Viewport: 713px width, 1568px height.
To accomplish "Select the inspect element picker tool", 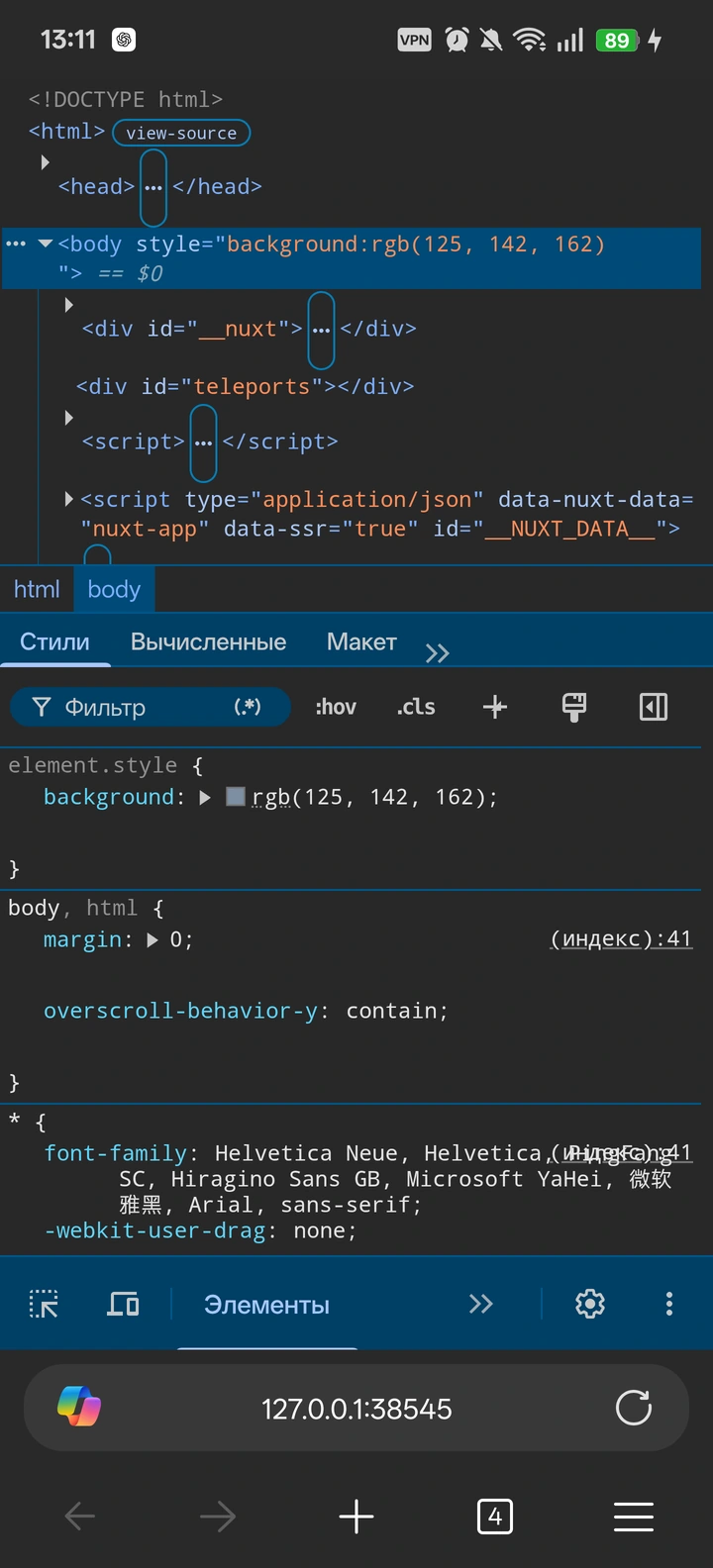I will click(x=44, y=1304).
